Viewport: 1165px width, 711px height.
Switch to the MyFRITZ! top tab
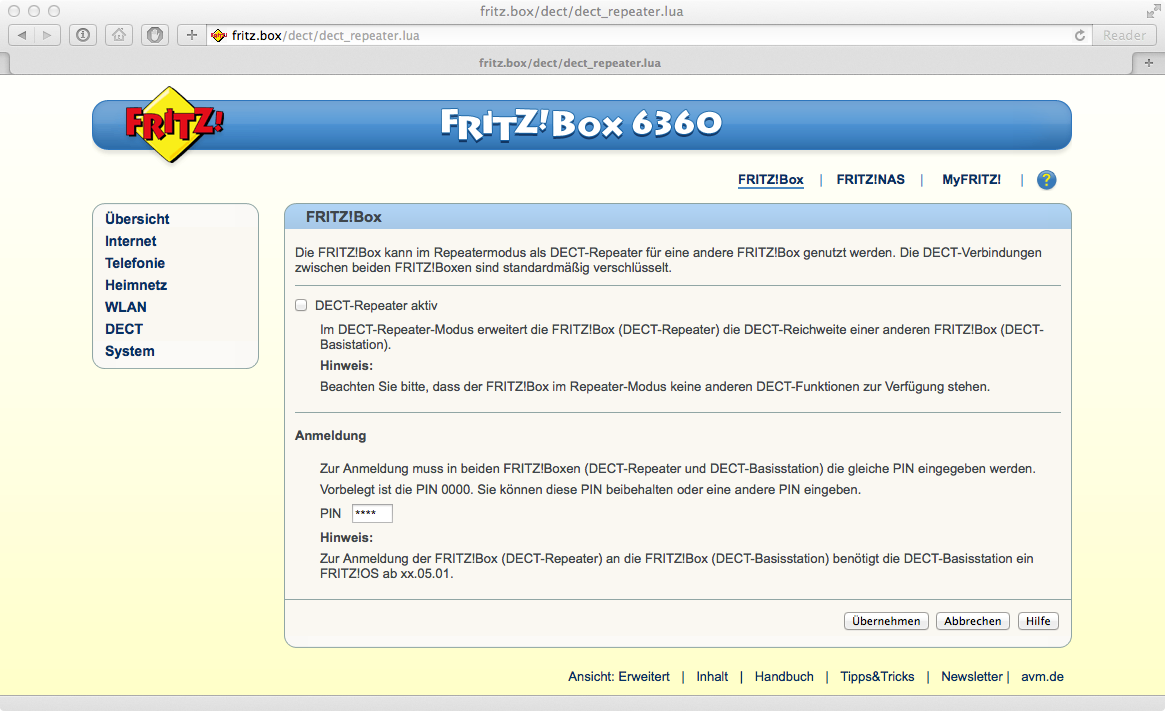coord(971,180)
